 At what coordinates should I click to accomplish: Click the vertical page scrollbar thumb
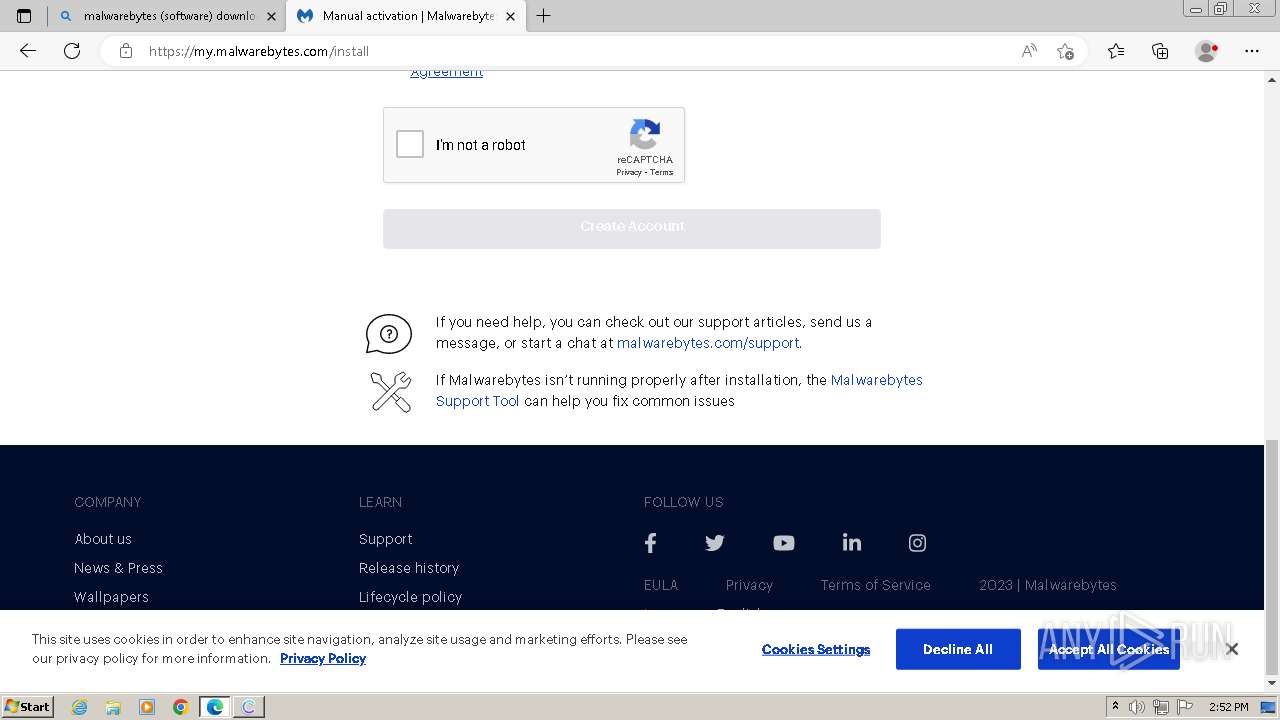1272,558
